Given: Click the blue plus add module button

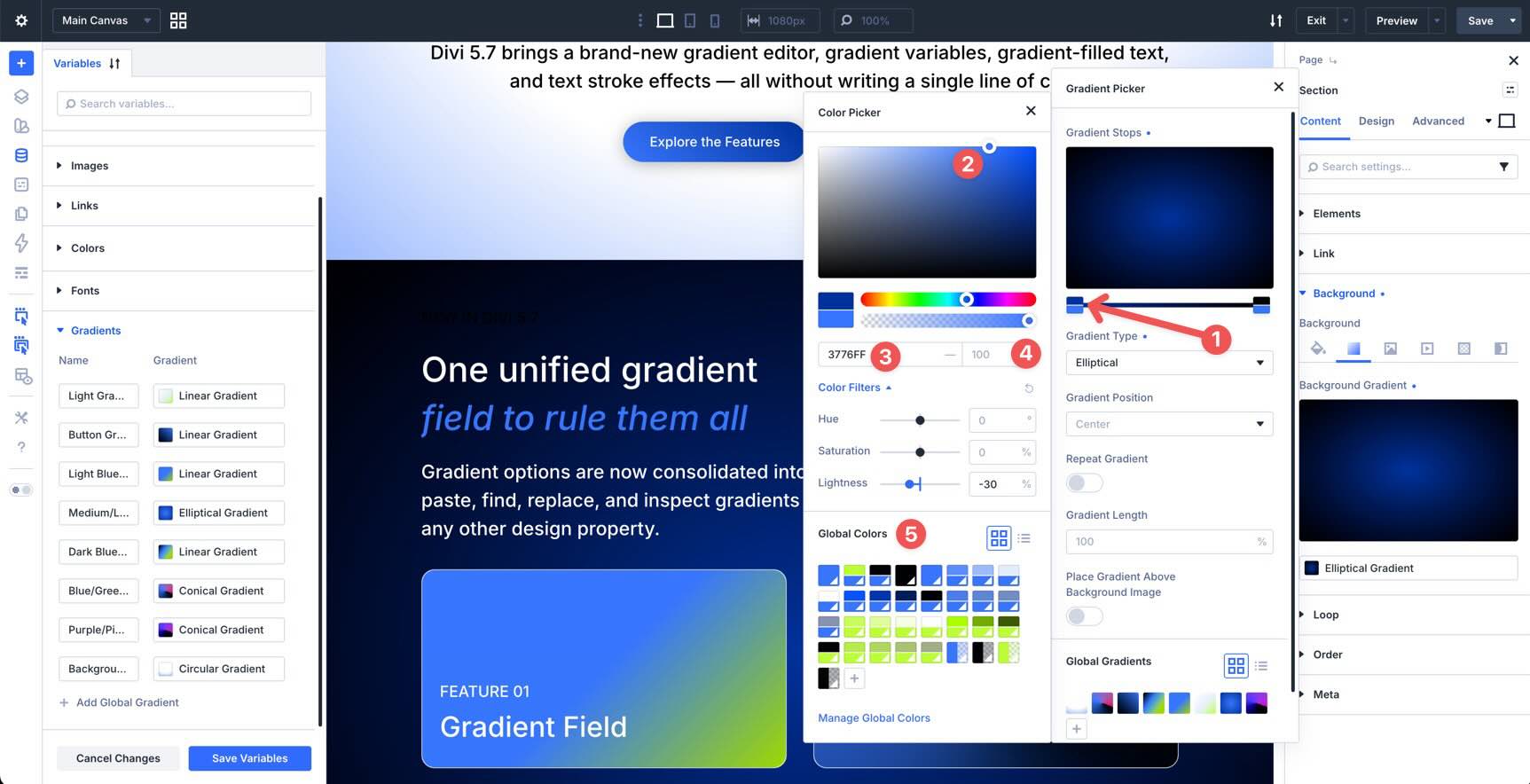Looking at the screenshot, I should 21,63.
